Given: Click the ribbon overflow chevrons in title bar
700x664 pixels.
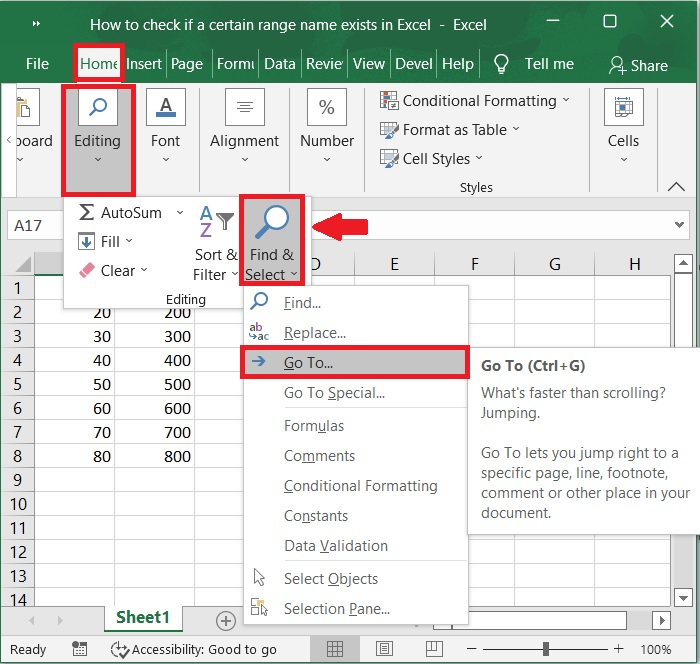Looking at the screenshot, I should pos(36,24).
